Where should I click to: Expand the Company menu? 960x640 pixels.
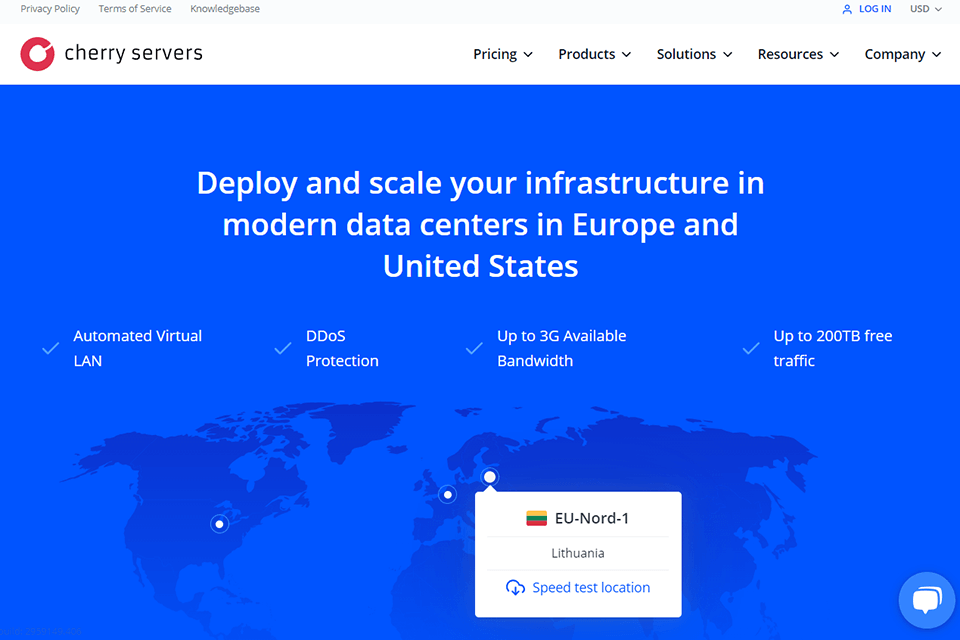[902, 55]
